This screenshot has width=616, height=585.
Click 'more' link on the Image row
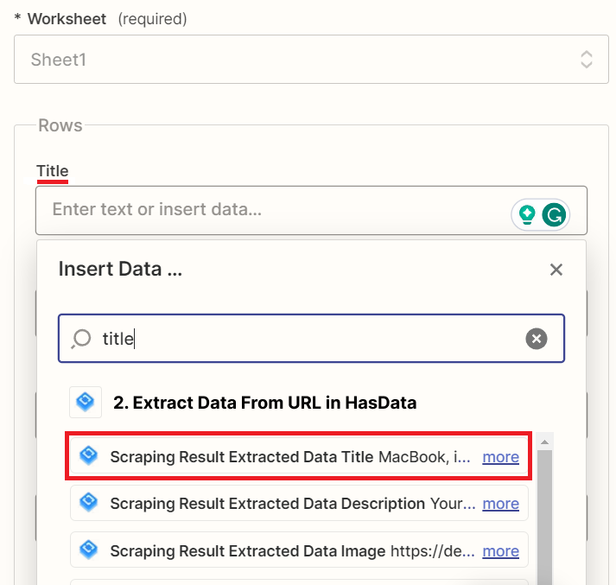(500, 551)
